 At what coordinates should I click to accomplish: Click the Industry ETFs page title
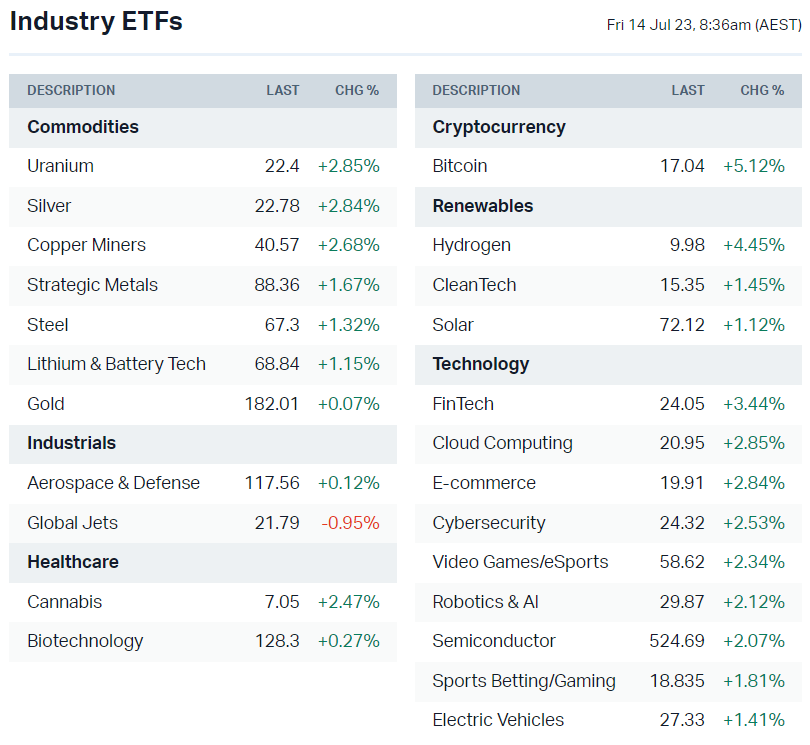(x=96, y=21)
